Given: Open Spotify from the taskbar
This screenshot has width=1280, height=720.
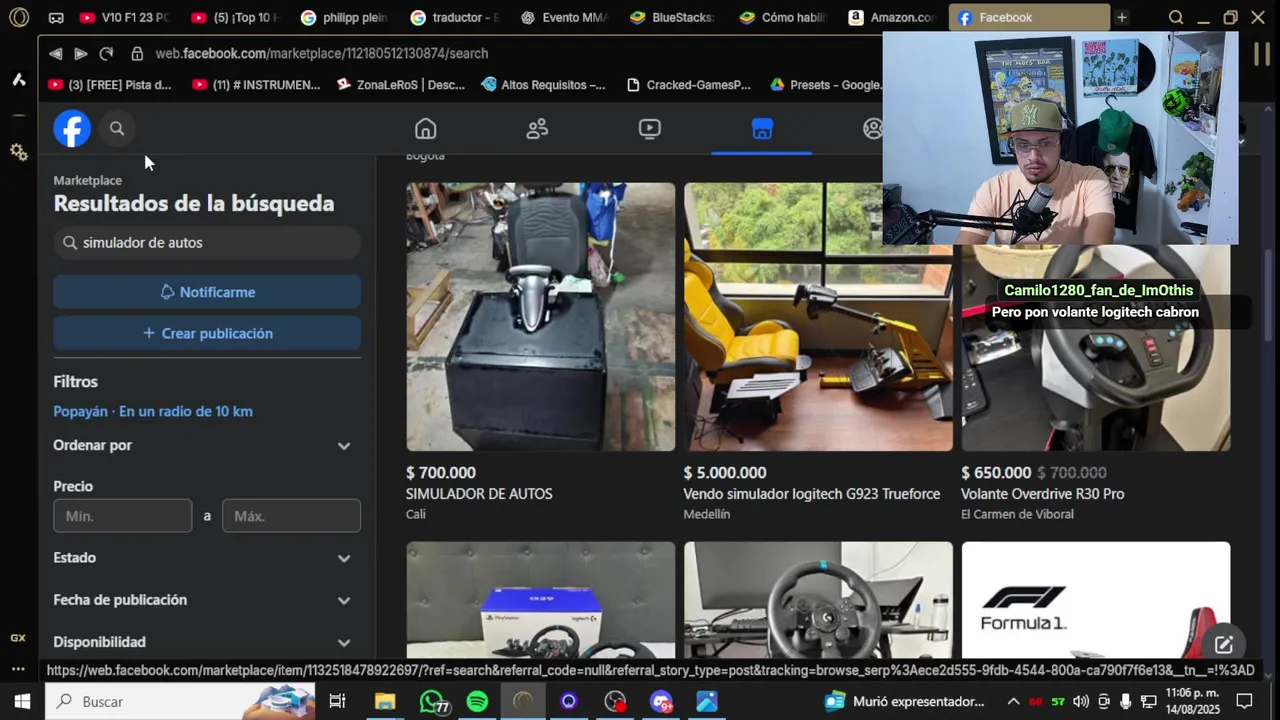Looking at the screenshot, I should point(477,702).
